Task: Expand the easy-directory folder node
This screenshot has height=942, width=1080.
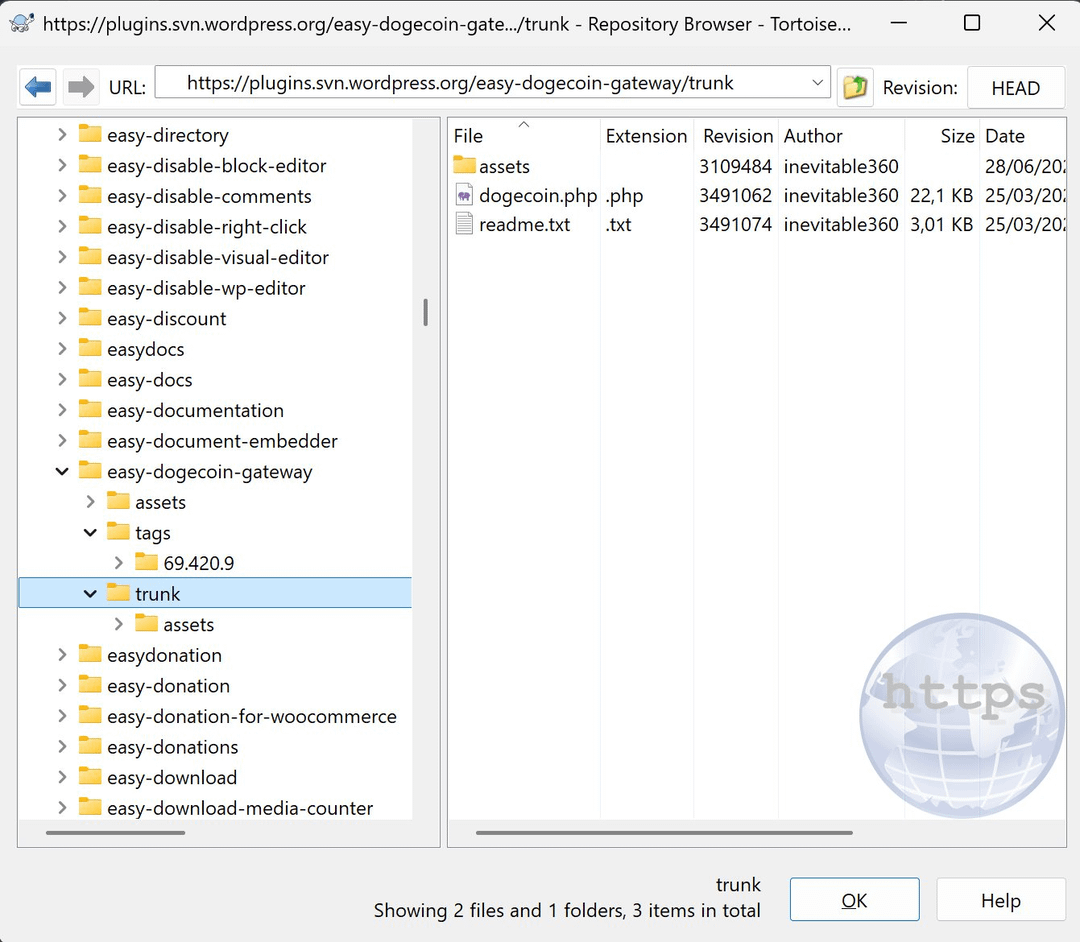Action: click(x=62, y=135)
